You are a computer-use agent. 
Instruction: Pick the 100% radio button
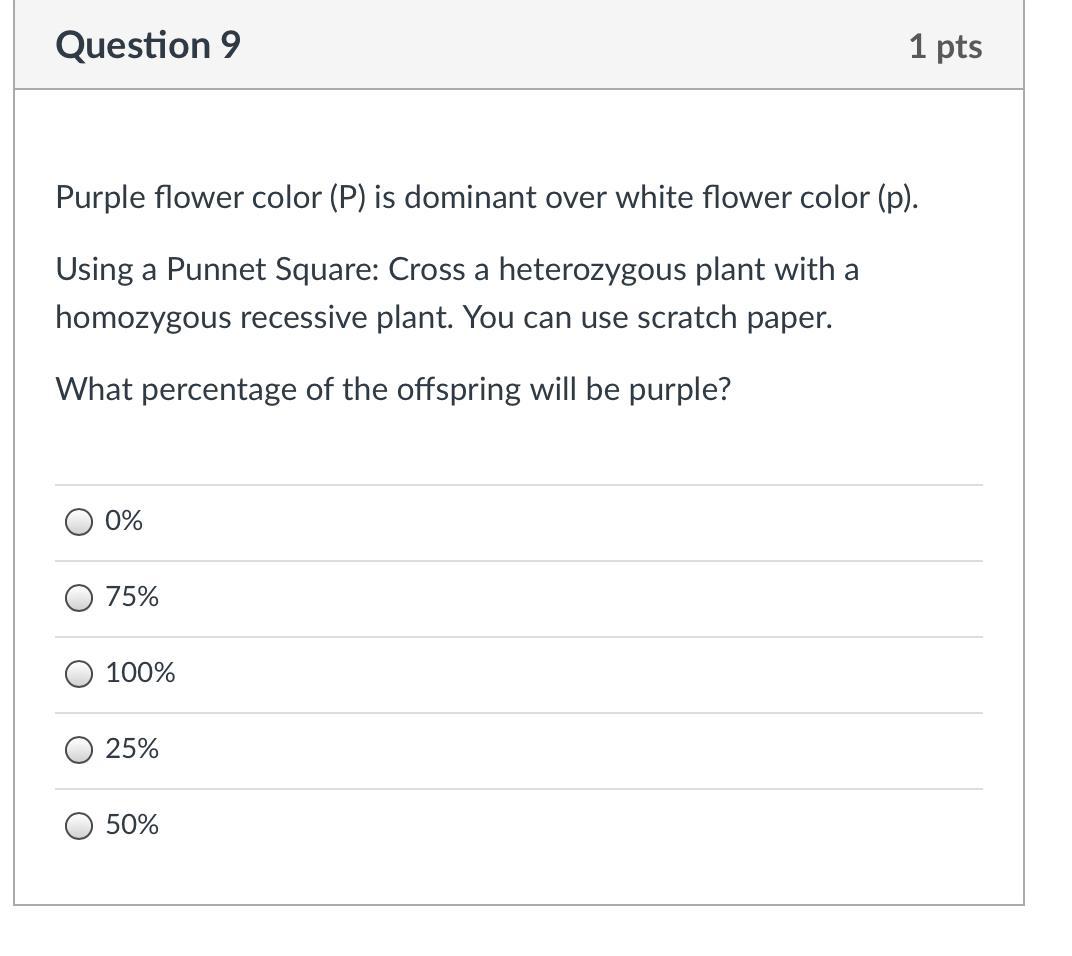coord(79,674)
